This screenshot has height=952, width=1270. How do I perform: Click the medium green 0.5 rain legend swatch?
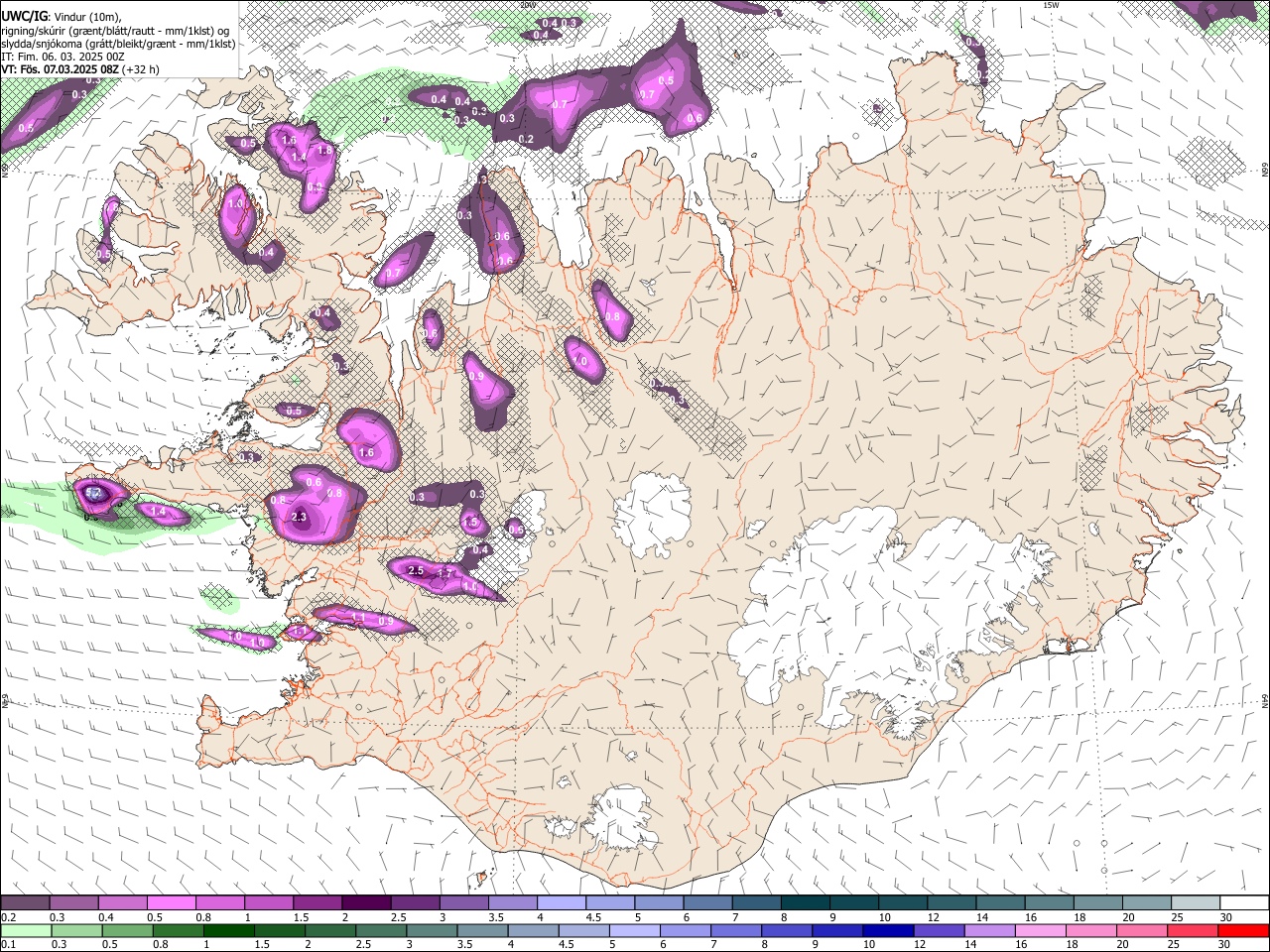(126, 930)
